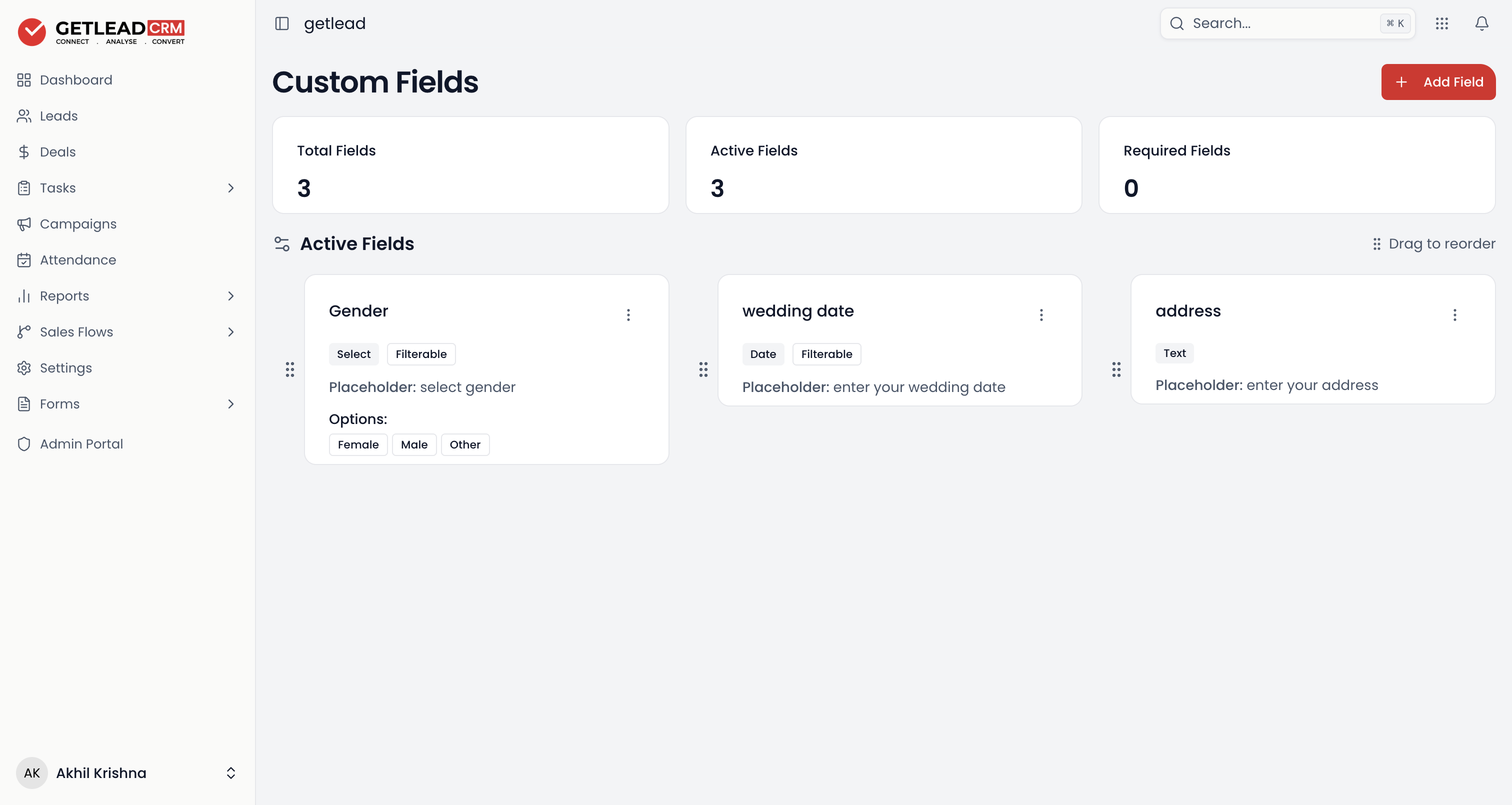Open address field three-dot menu
The image size is (1512, 805).
click(x=1454, y=314)
